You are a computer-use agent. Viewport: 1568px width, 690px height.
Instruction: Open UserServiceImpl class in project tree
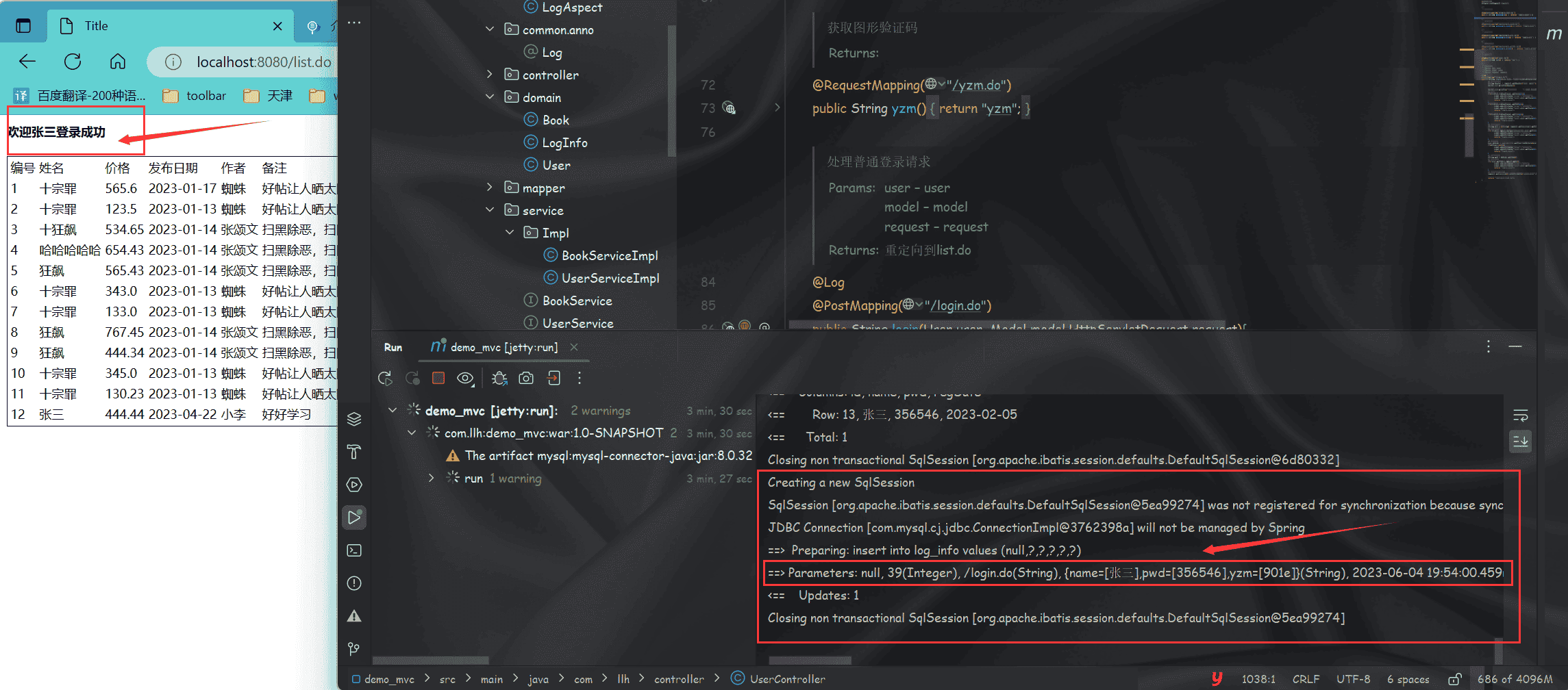pos(610,278)
